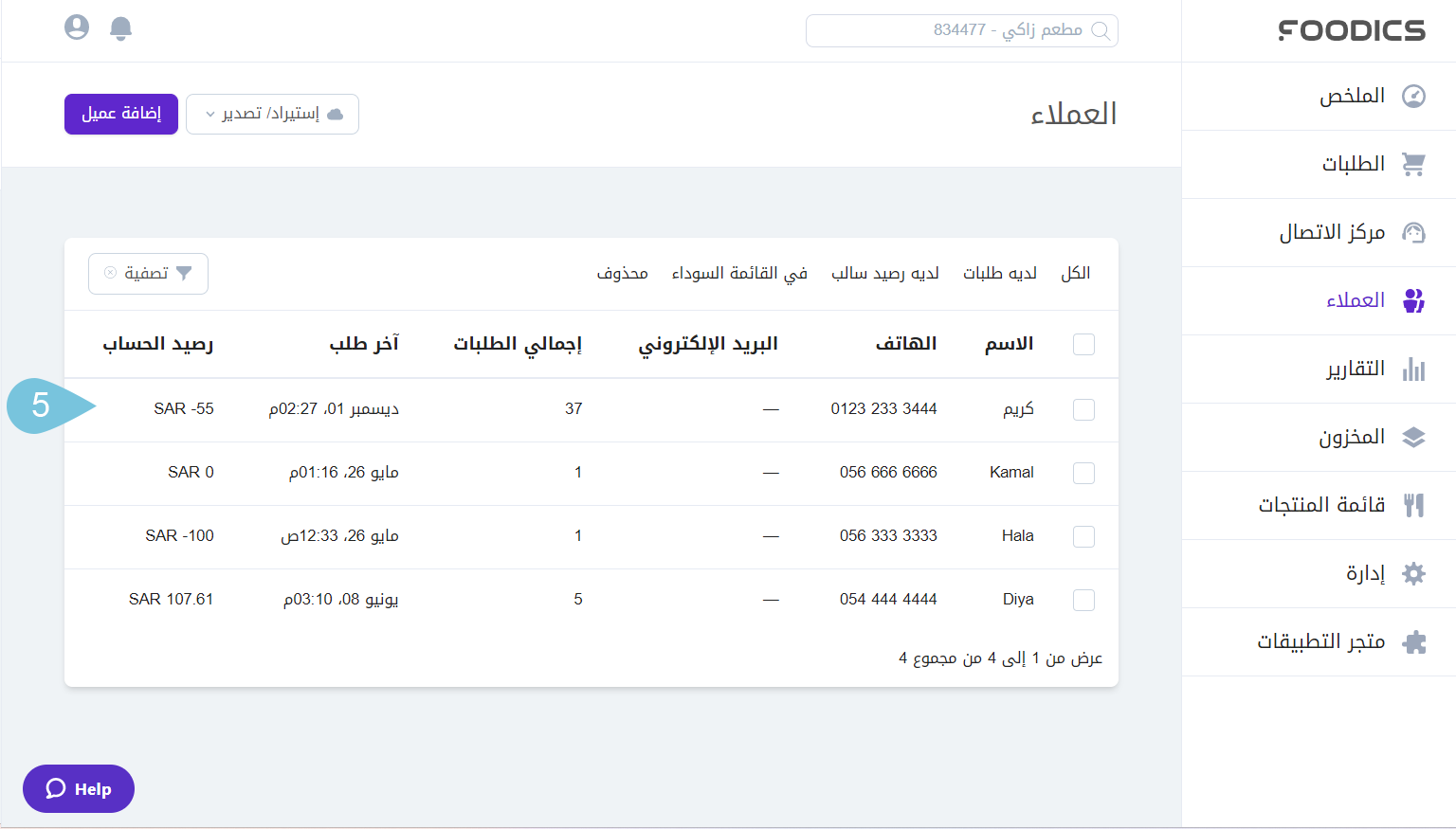Click total orders value 37

tap(573, 408)
